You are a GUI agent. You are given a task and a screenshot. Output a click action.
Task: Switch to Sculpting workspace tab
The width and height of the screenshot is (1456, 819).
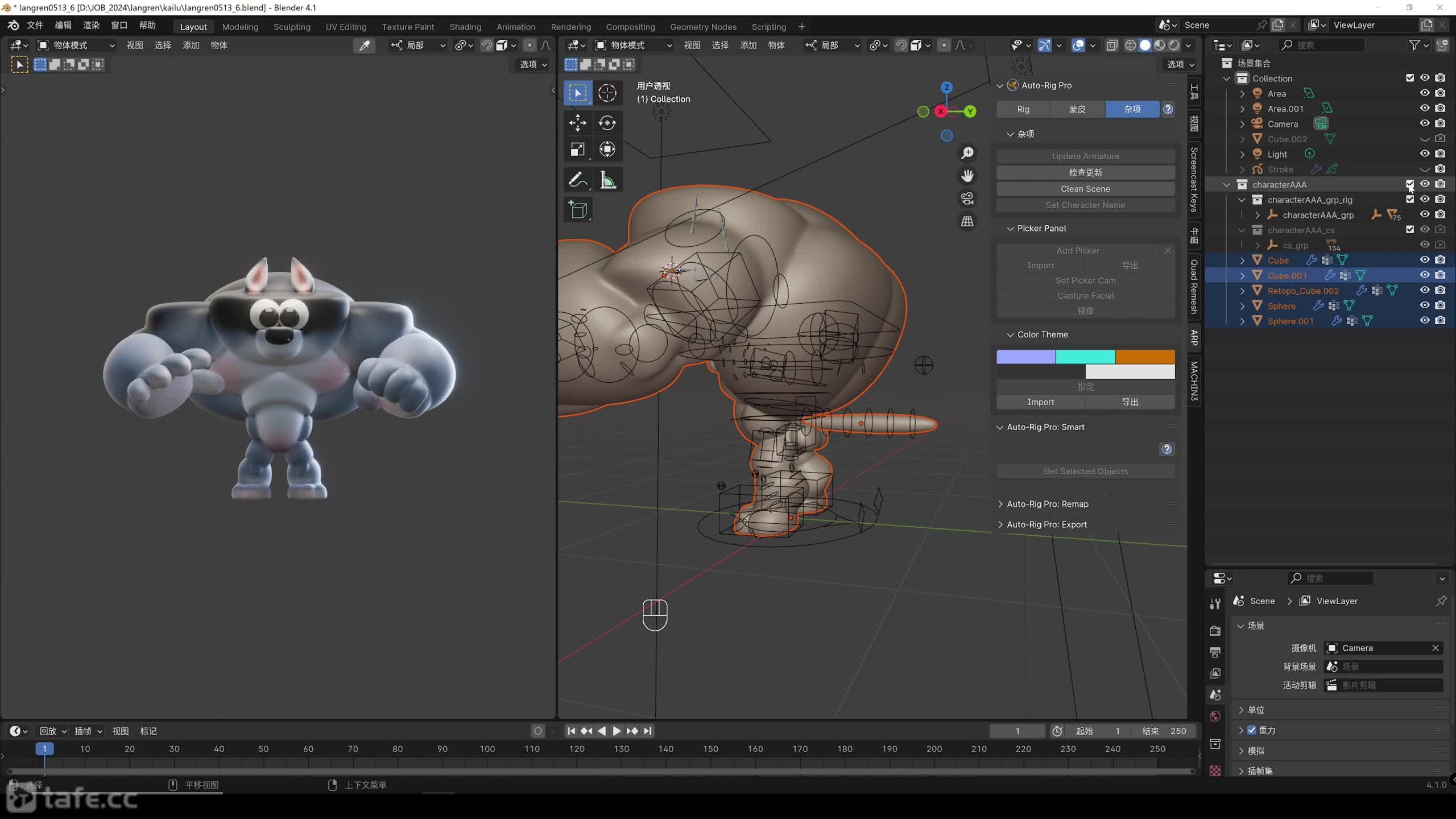[x=292, y=27]
